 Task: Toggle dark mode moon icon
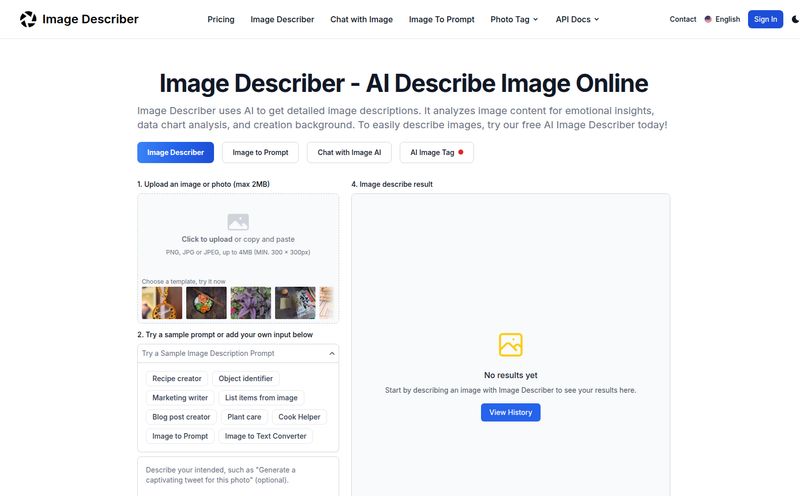(x=795, y=19)
